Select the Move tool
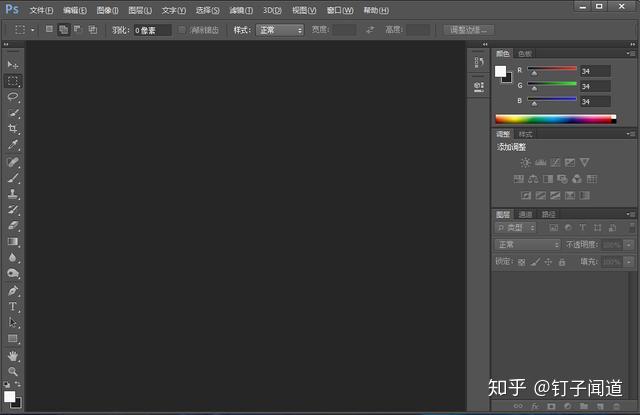Viewport: 640px width, 415px height. (13, 65)
